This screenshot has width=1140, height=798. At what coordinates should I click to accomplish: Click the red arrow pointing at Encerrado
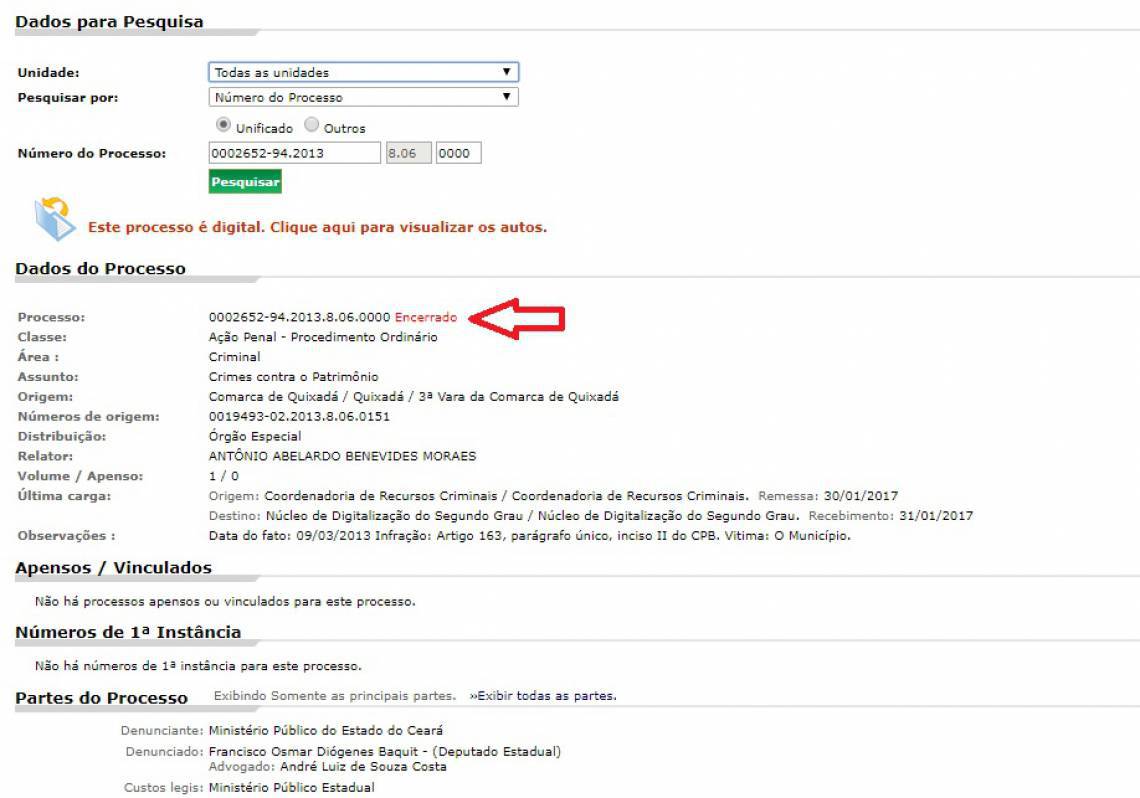(519, 317)
